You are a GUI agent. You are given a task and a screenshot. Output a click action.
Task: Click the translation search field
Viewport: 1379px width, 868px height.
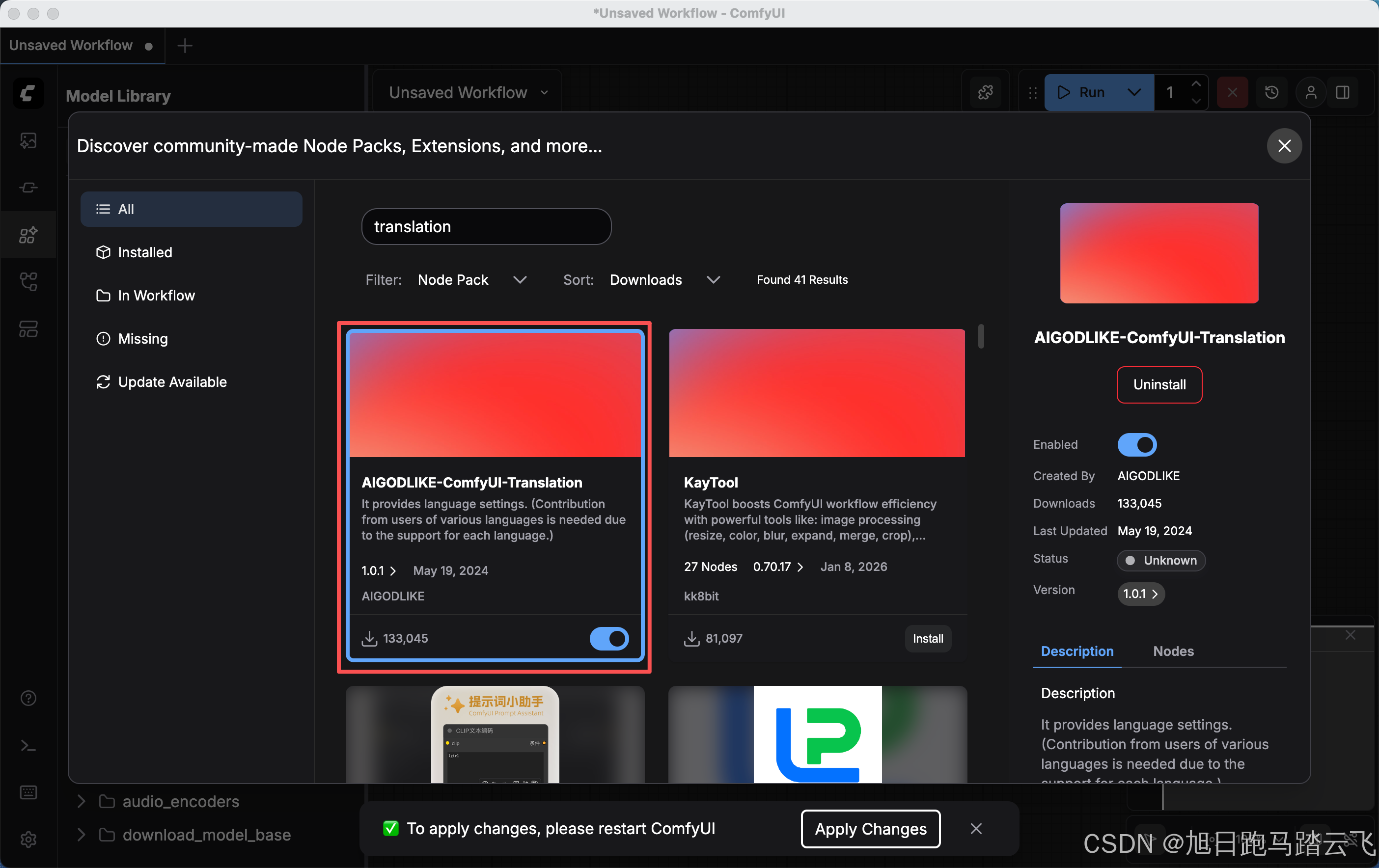tap(486, 227)
